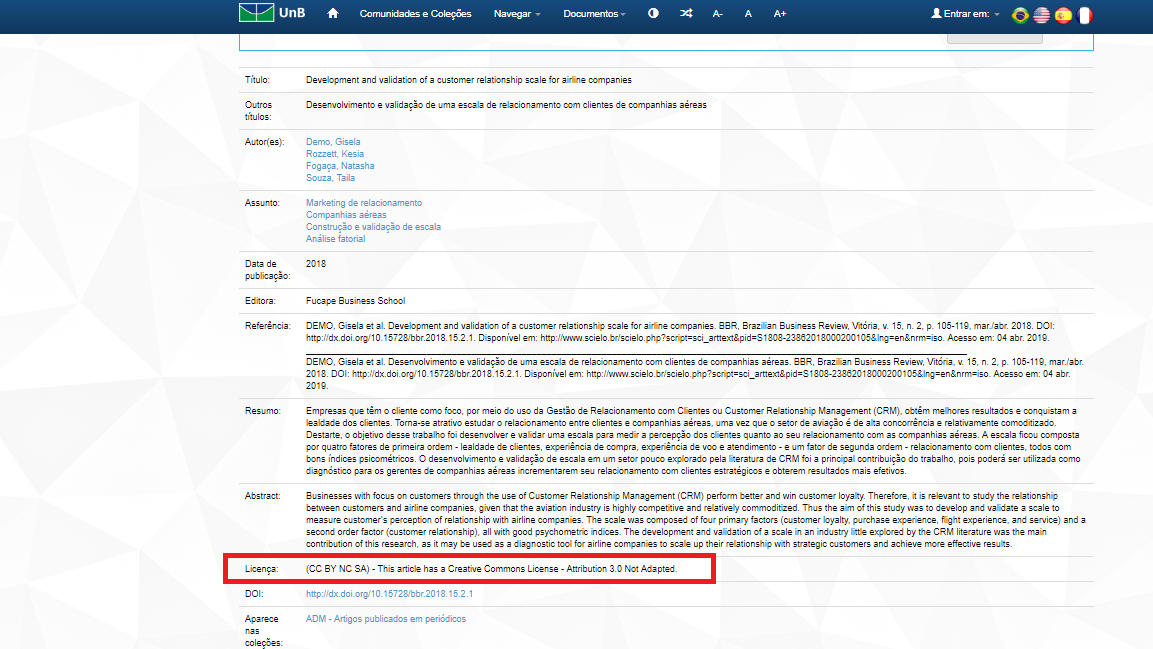Open ADM - Artigos publicados em periódicos collection
Image resolution: width=1153 pixels, height=649 pixels.
pyautogui.click(x=385, y=619)
